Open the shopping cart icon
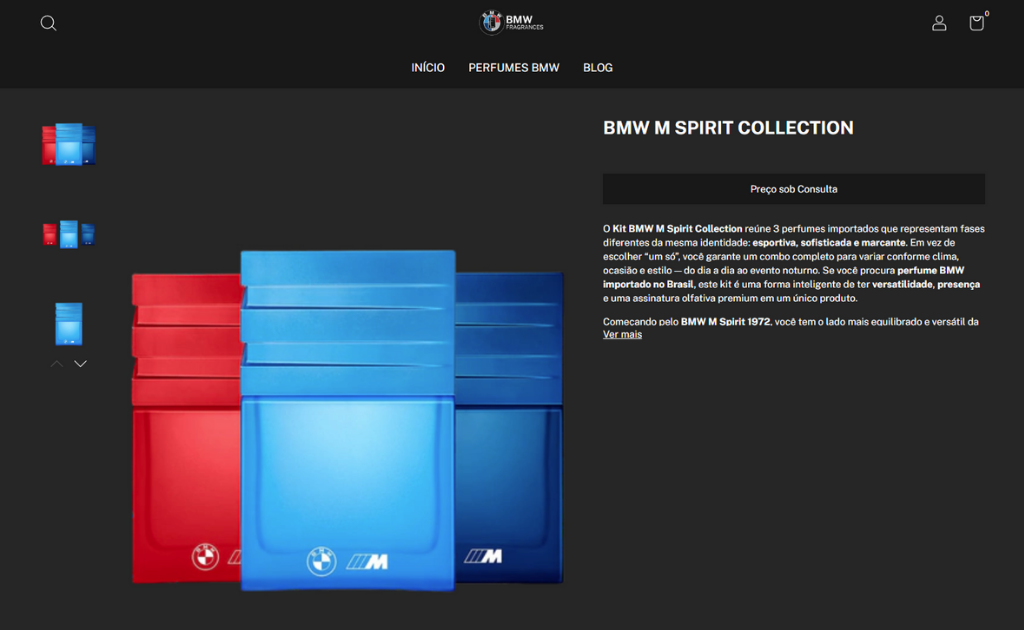1024x630 pixels. coord(976,23)
